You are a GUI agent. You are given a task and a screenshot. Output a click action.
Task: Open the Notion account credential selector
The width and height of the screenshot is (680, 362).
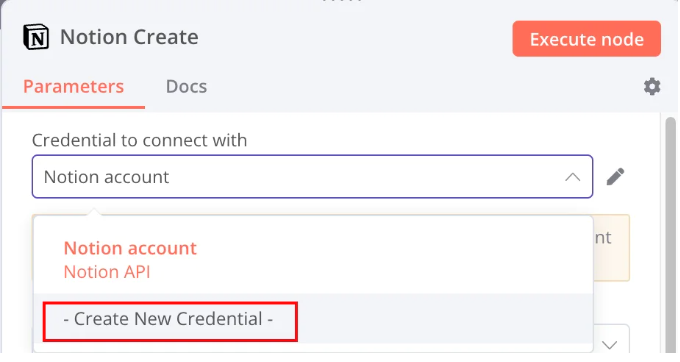(312, 176)
